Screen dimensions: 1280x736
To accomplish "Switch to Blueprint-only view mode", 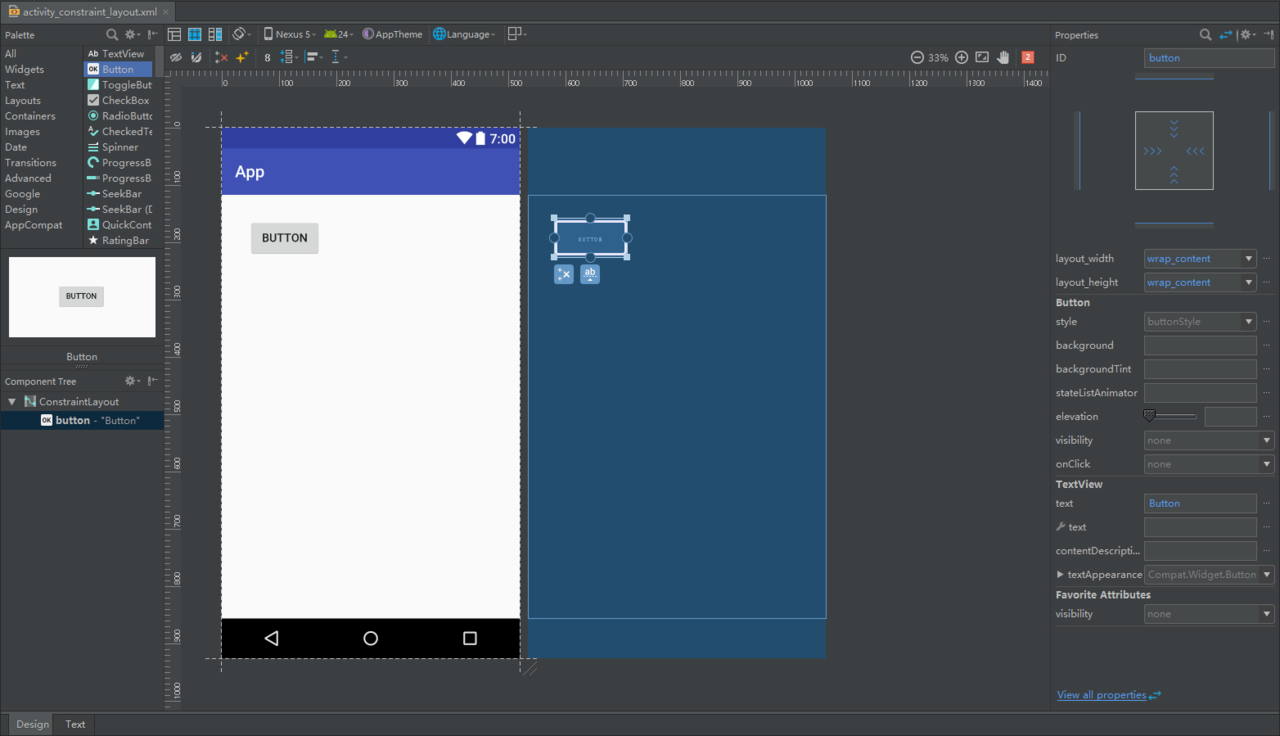I will (x=194, y=35).
